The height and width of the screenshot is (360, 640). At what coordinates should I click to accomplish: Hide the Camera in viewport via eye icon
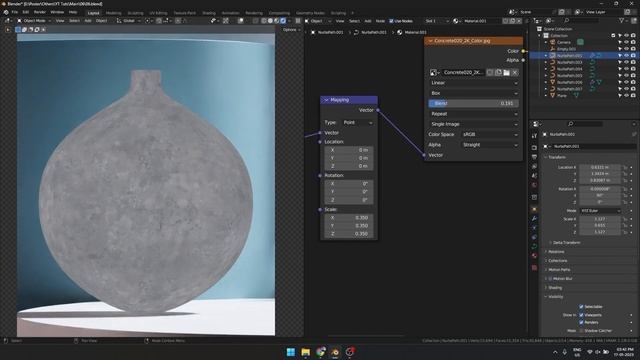(627, 42)
